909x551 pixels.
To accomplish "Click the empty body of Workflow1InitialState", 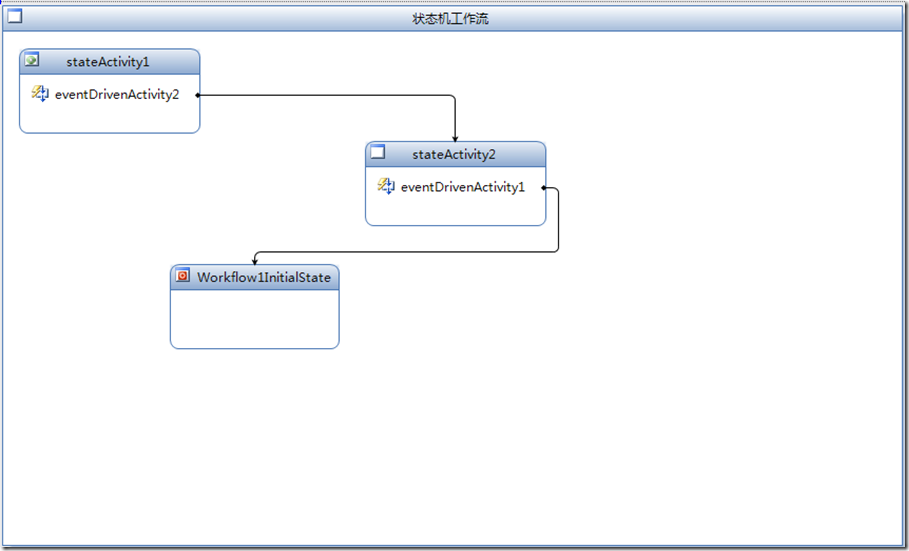I will [255, 318].
